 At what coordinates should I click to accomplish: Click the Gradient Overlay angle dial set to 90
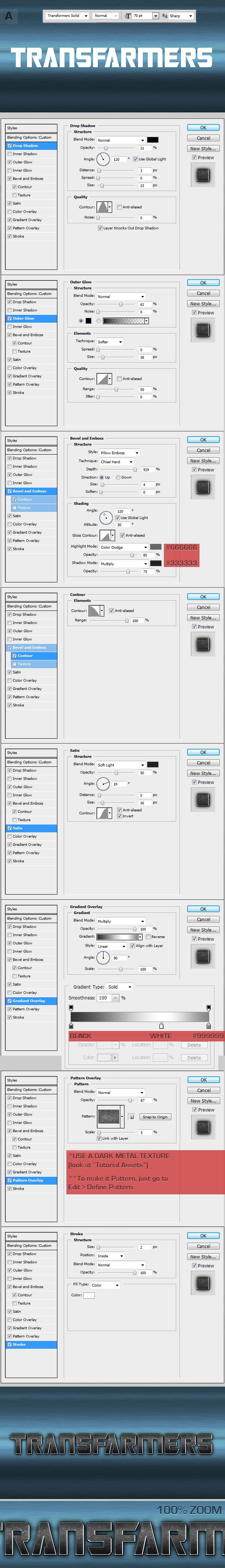[103, 958]
